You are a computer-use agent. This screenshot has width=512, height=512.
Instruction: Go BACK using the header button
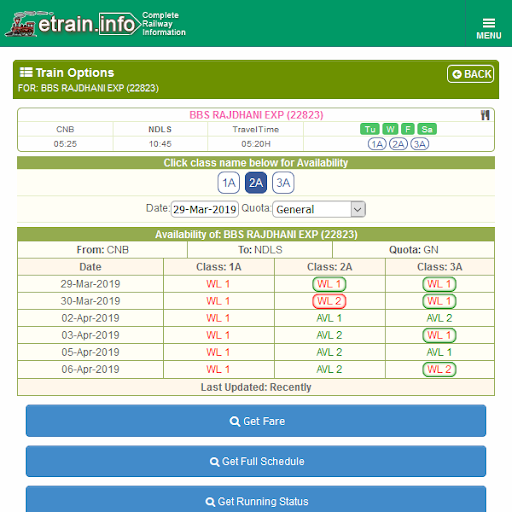tap(470, 74)
